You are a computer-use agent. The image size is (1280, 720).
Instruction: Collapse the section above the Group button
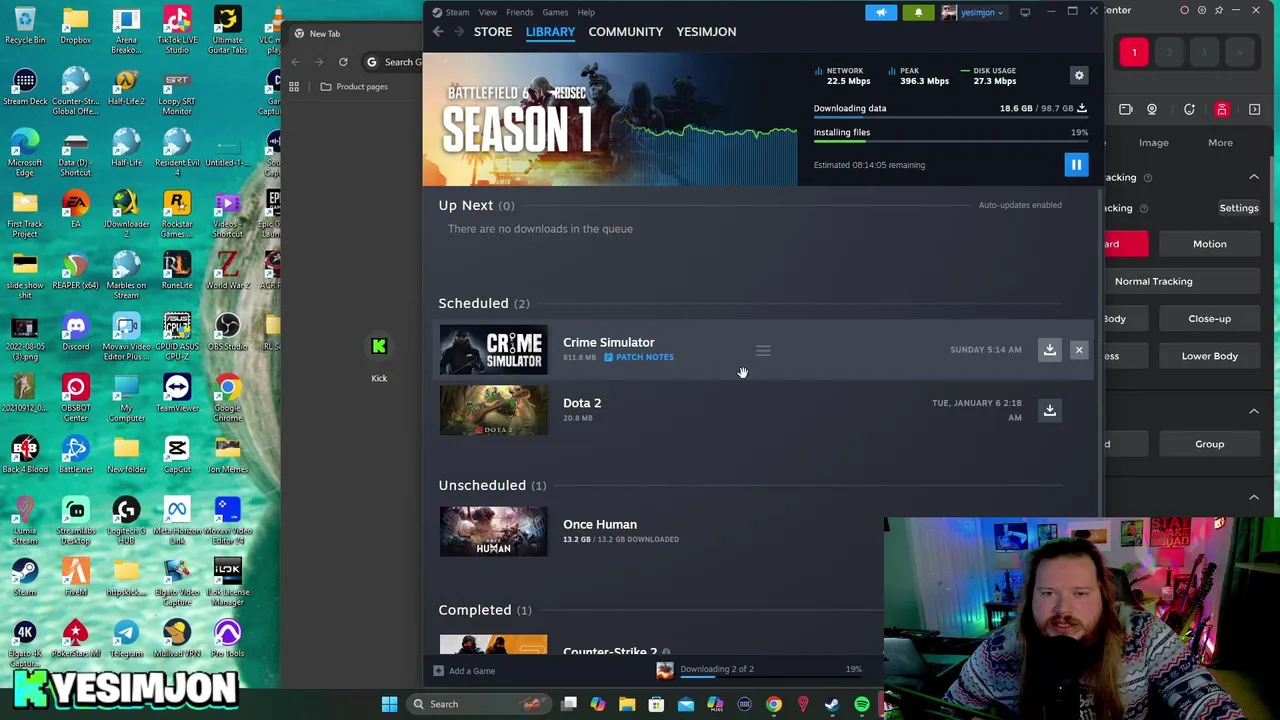tap(1254, 411)
